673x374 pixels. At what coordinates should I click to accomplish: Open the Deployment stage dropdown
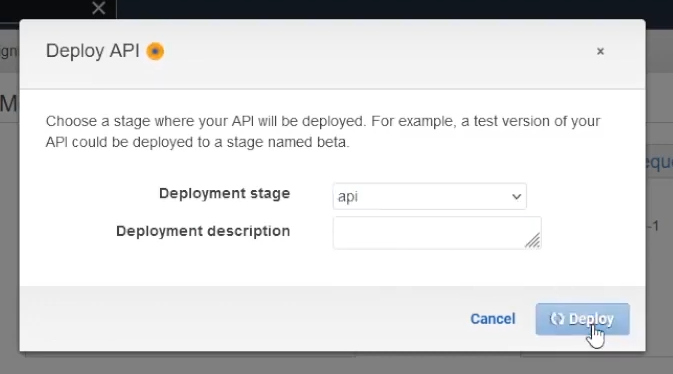(x=430, y=197)
